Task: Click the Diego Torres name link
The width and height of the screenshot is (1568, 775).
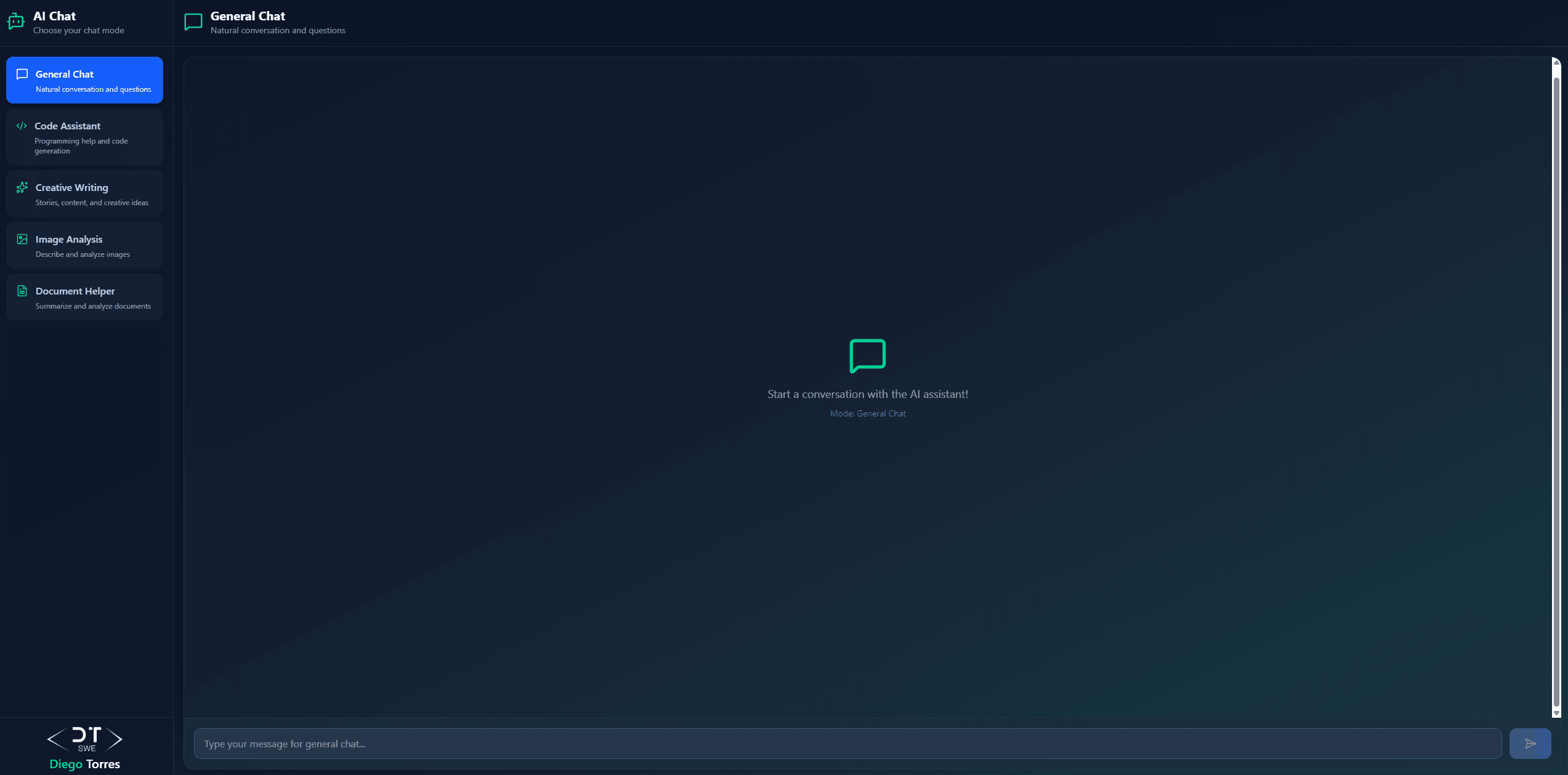Action: [85, 764]
